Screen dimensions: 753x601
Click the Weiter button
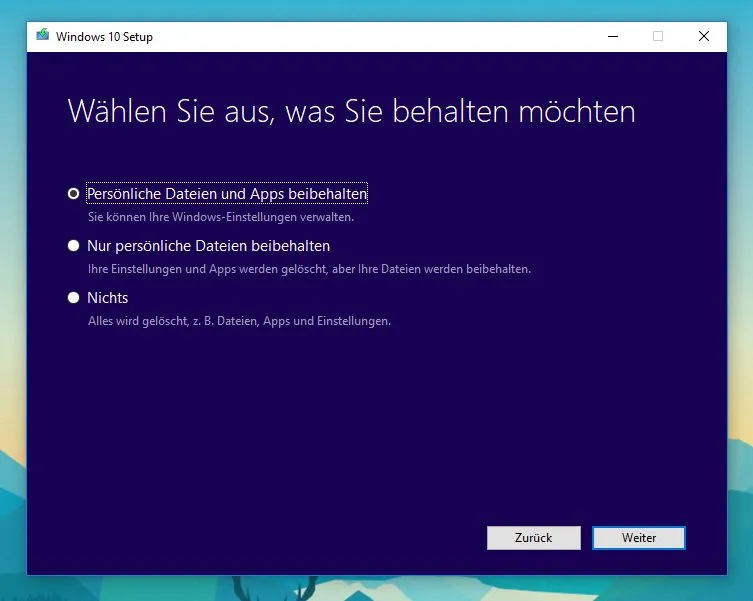[x=638, y=538]
